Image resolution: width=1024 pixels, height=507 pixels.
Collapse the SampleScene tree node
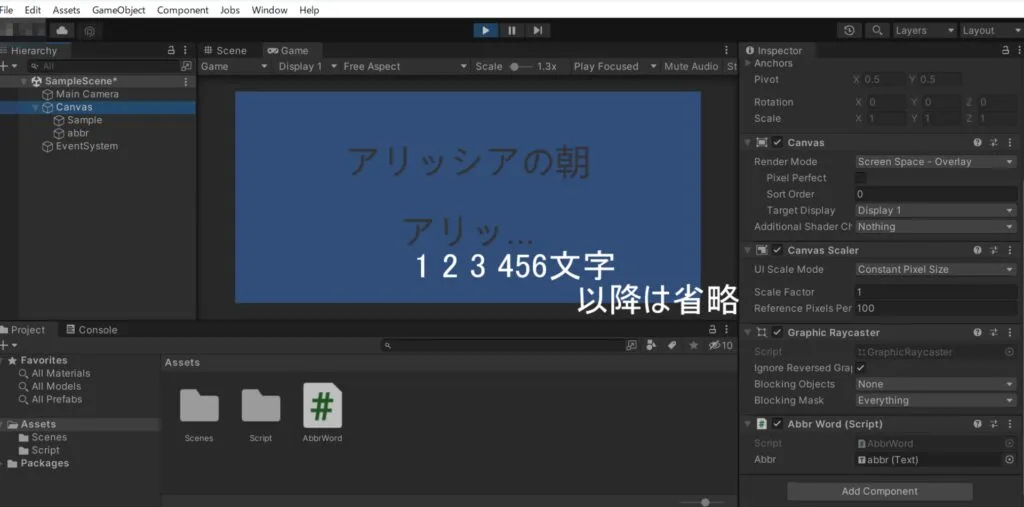click(25, 82)
